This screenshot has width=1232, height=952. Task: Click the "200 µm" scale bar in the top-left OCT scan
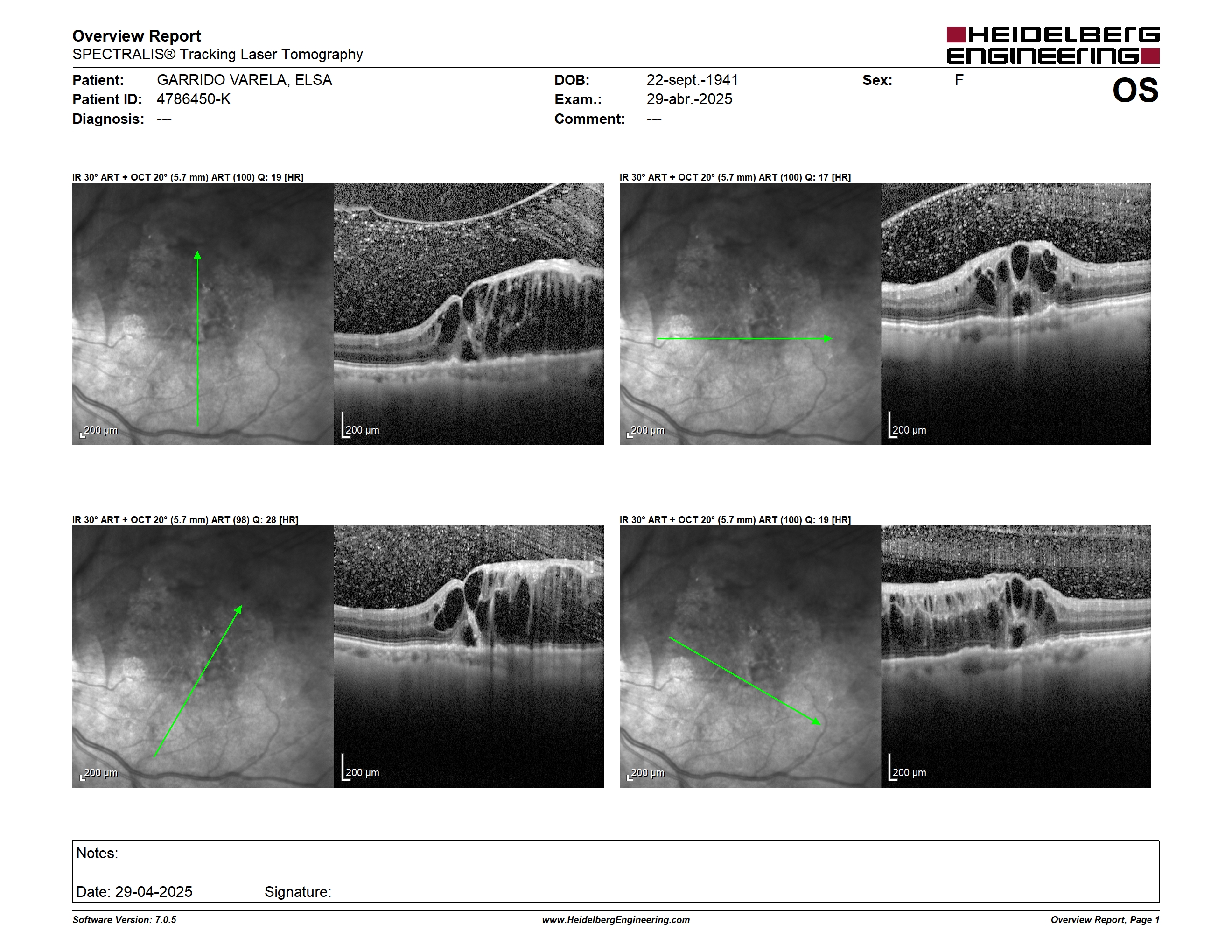(x=361, y=426)
